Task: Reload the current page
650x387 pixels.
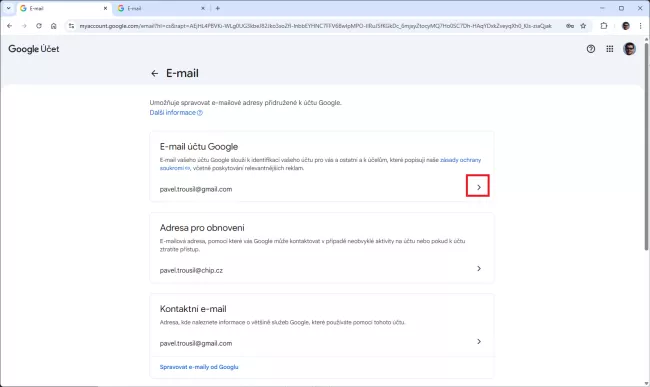Action: click(39, 26)
